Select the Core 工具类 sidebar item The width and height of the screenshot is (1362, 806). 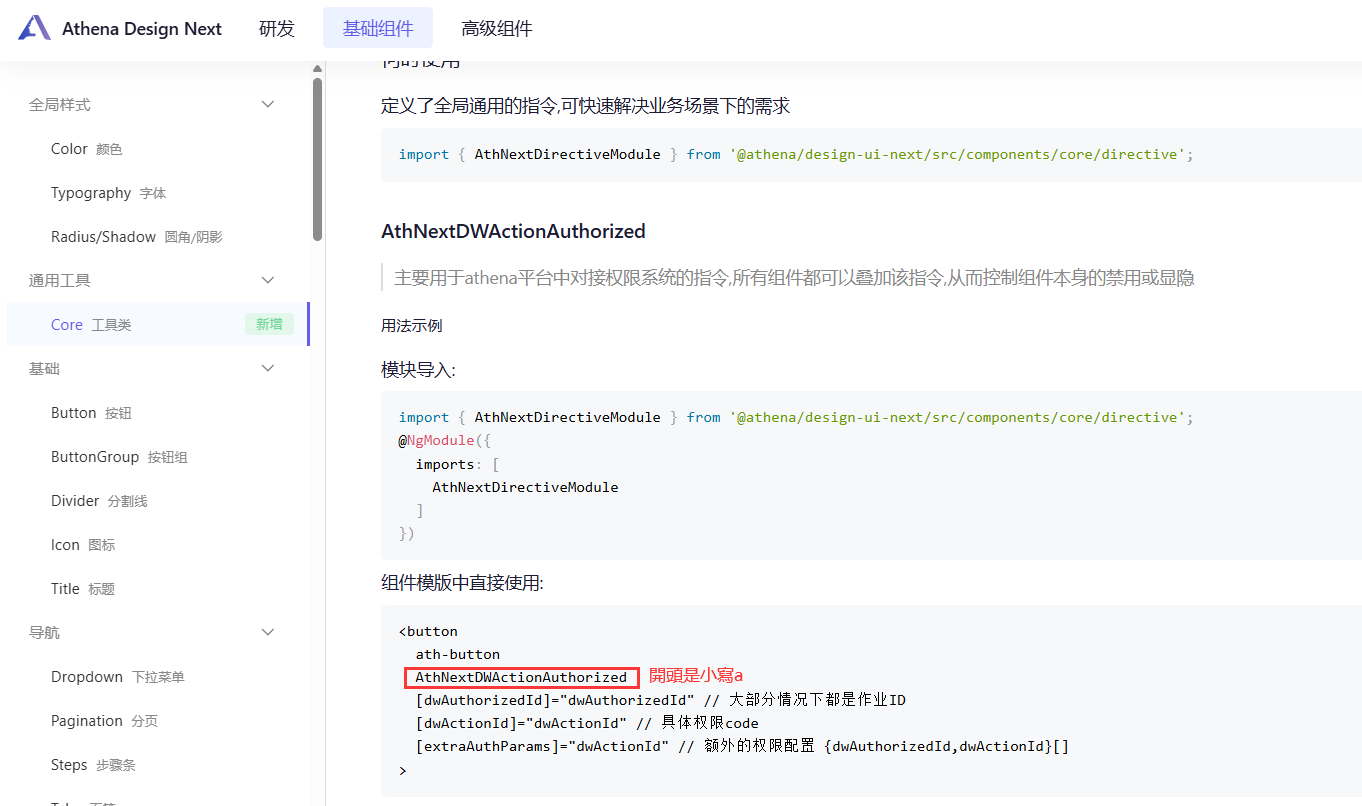(x=158, y=325)
